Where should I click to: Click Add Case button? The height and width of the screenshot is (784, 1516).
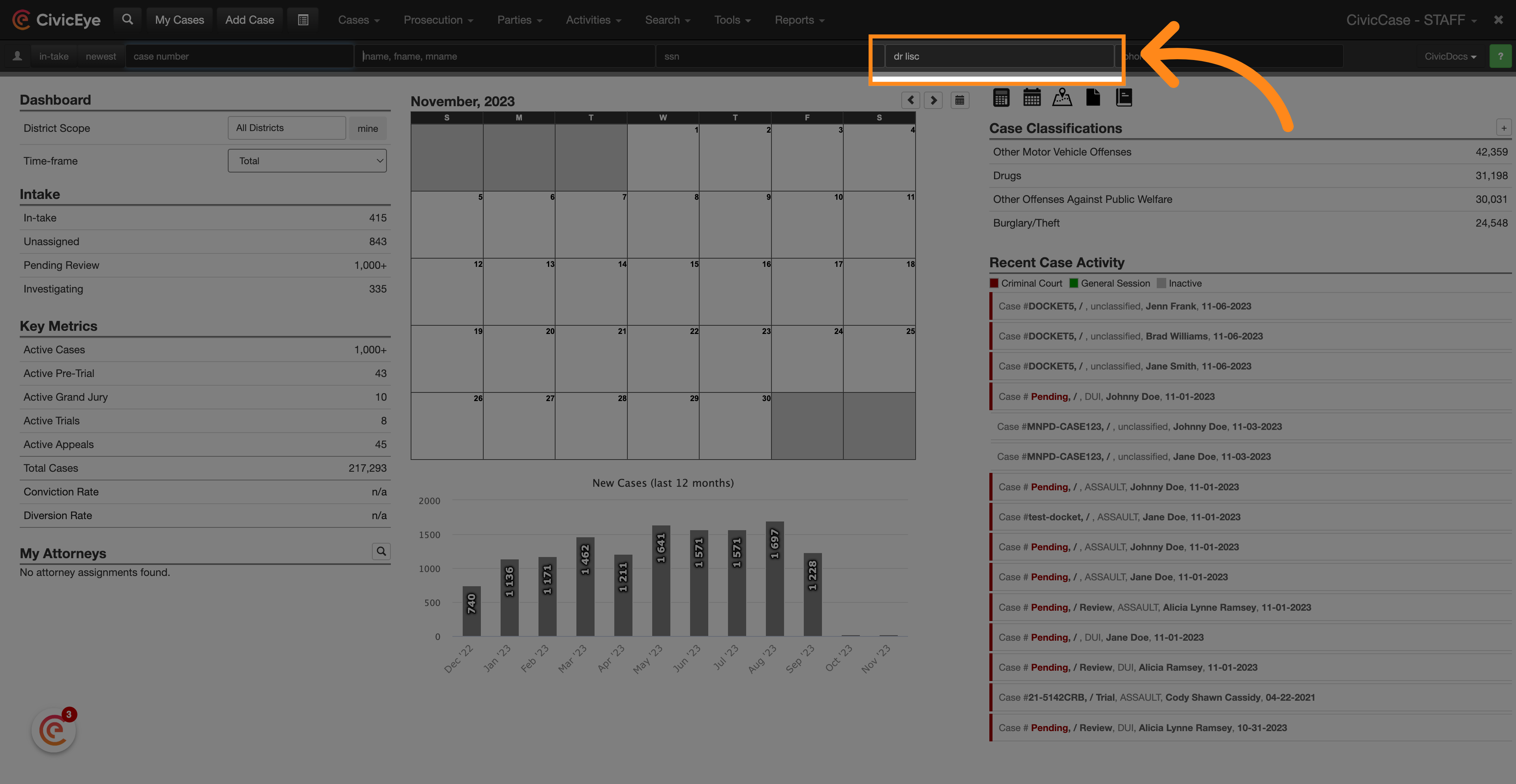(x=250, y=20)
